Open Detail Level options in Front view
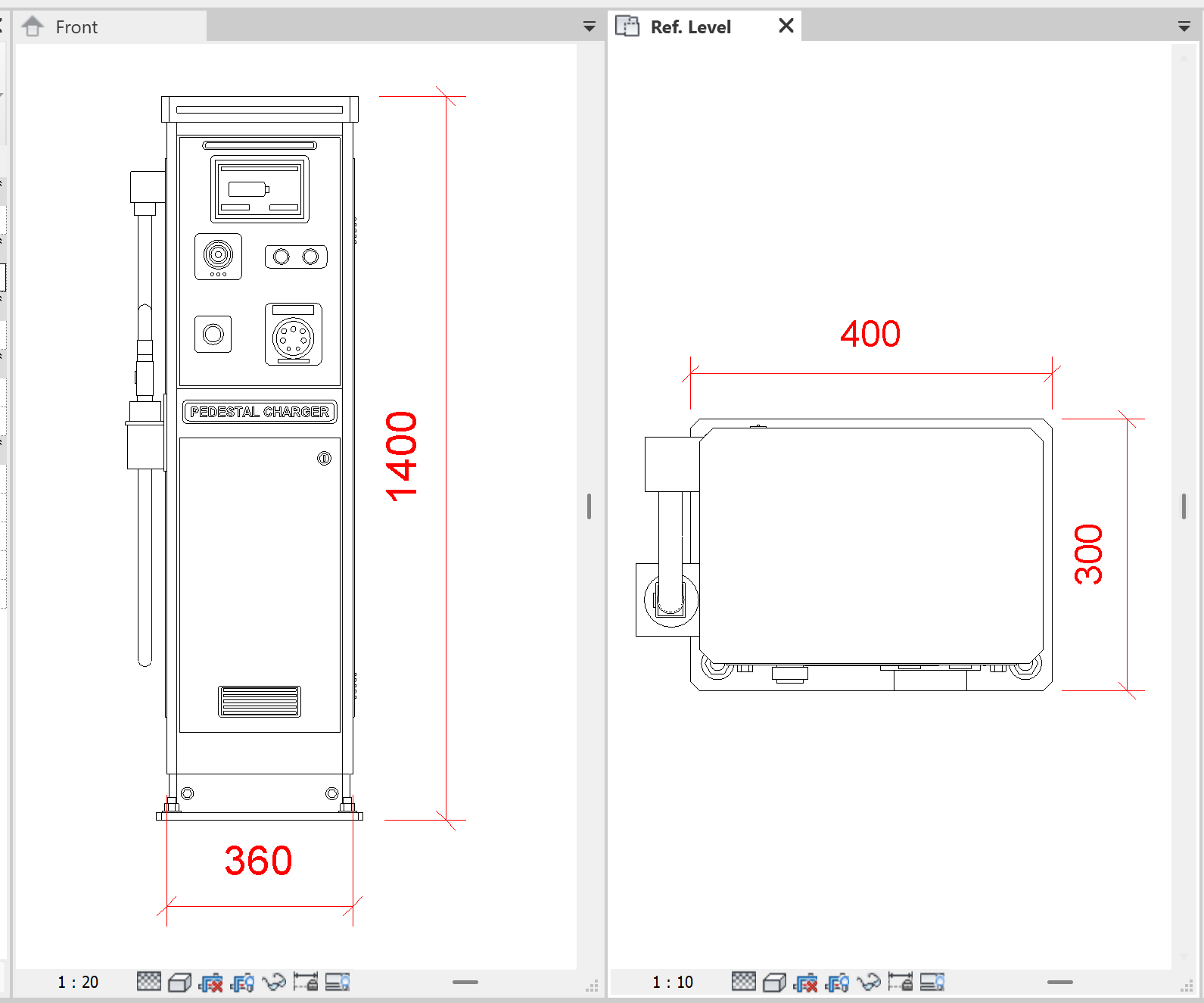Image resolution: width=1204 pixels, height=1003 pixels. (149, 982)
